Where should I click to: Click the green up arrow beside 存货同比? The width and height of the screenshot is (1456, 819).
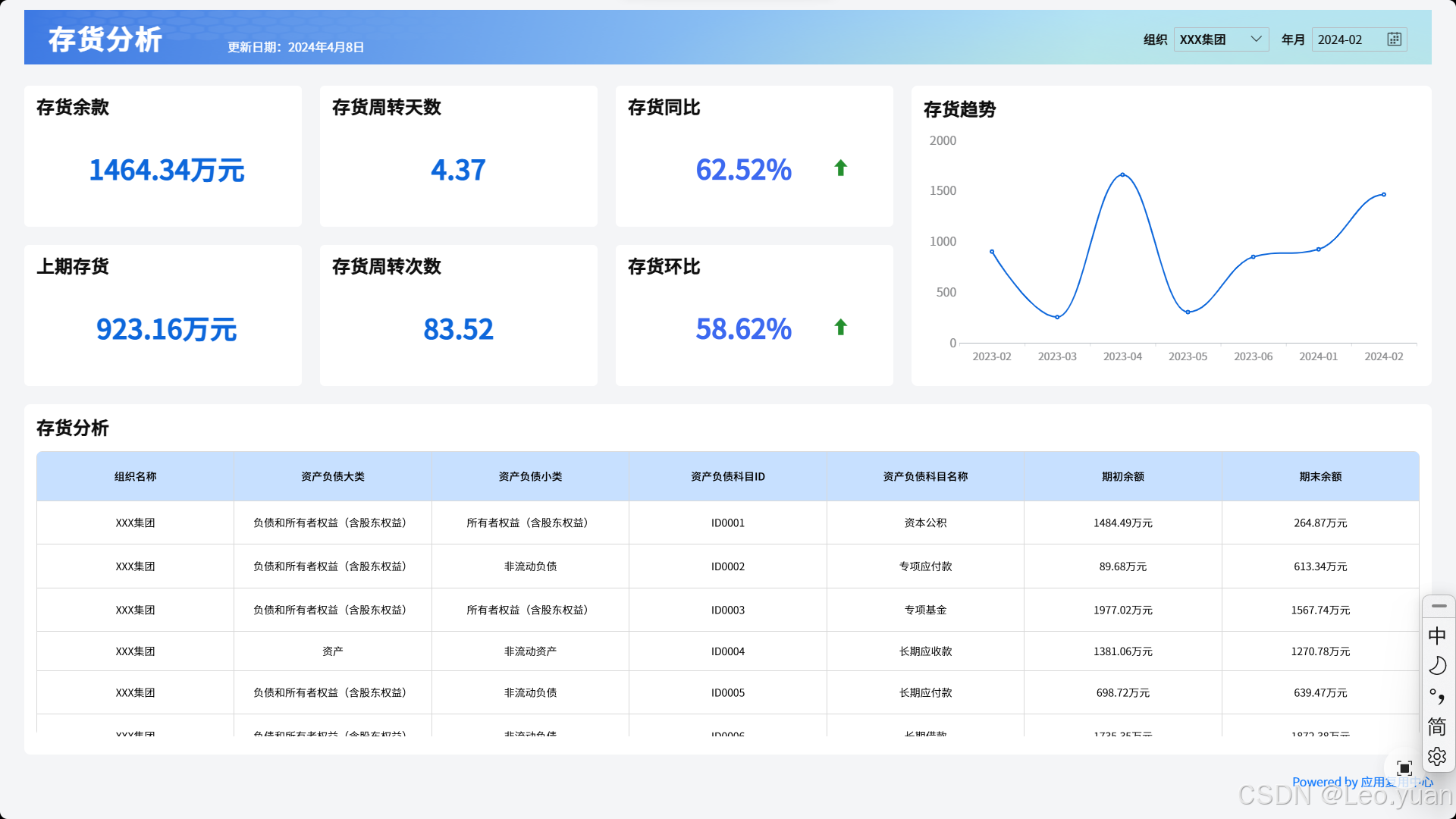coord(840,168)
